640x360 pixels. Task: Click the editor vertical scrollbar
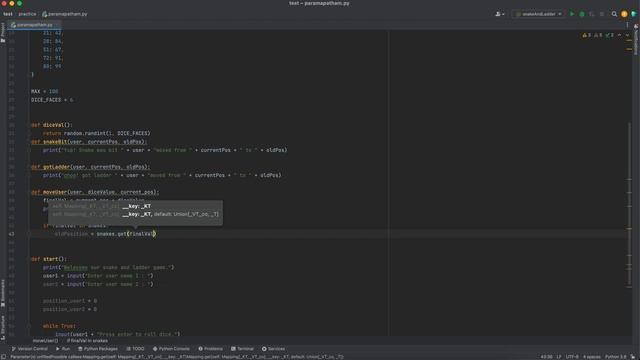[629, 204]
